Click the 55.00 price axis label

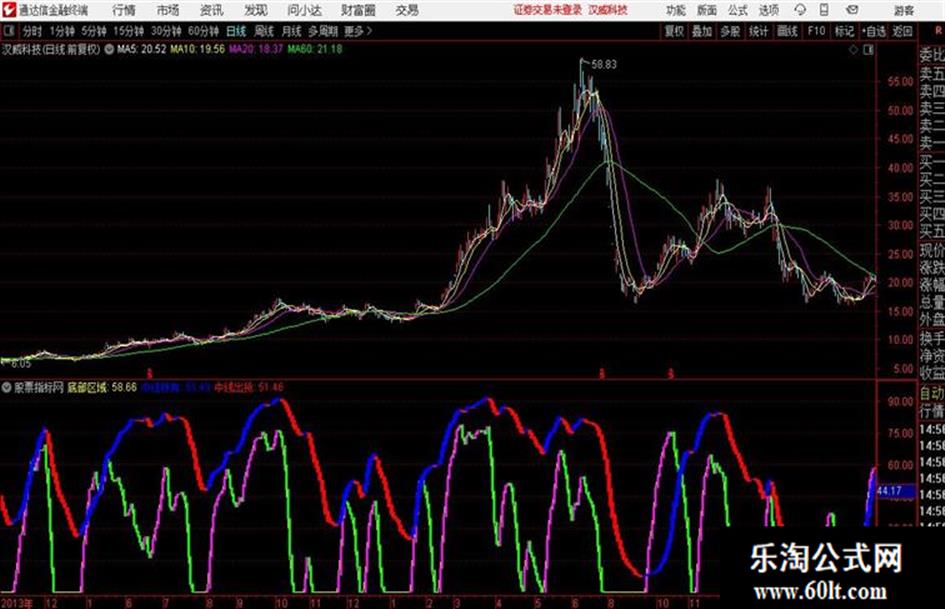click(900, 81)
